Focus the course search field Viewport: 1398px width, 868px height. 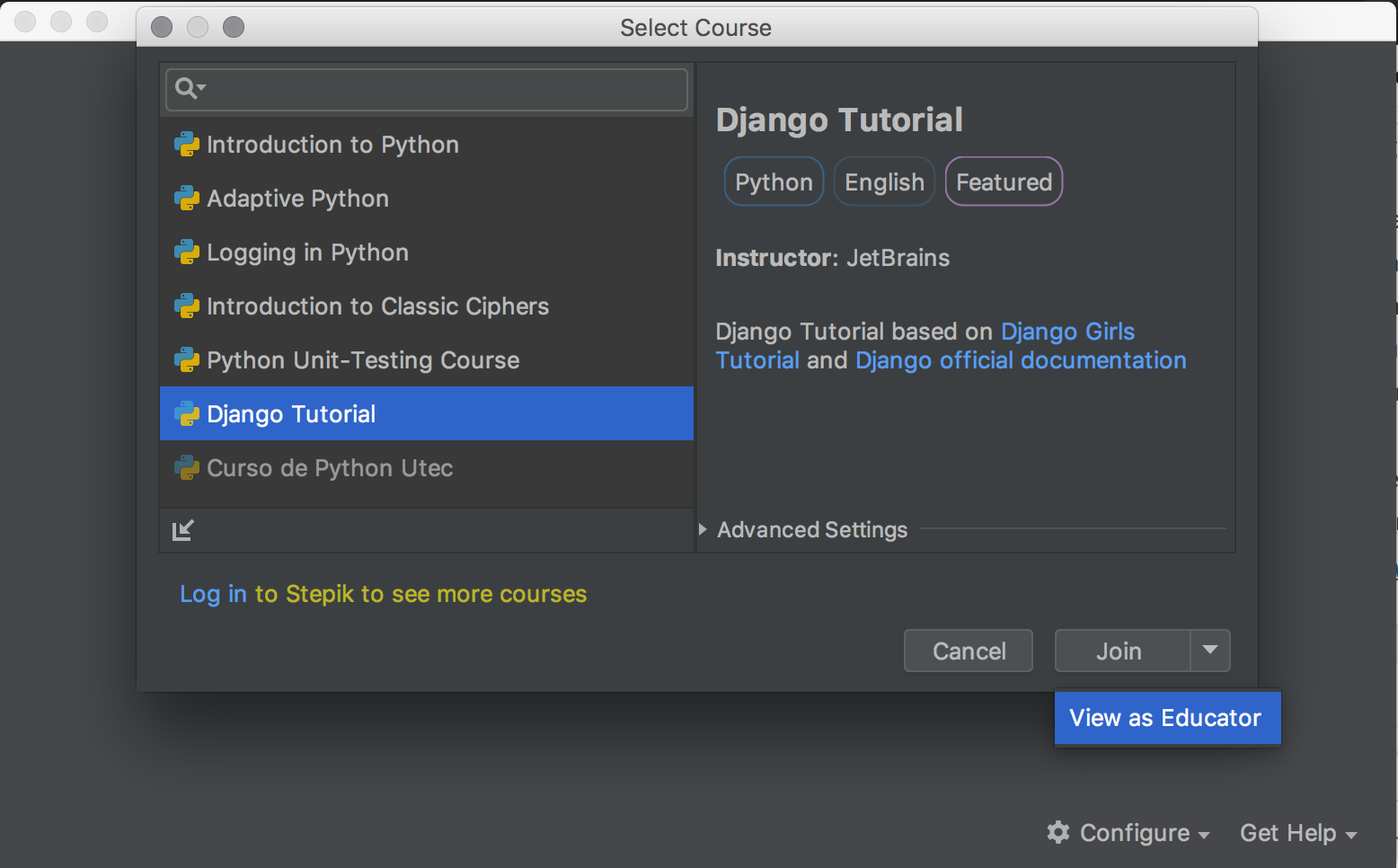(427, 89)
